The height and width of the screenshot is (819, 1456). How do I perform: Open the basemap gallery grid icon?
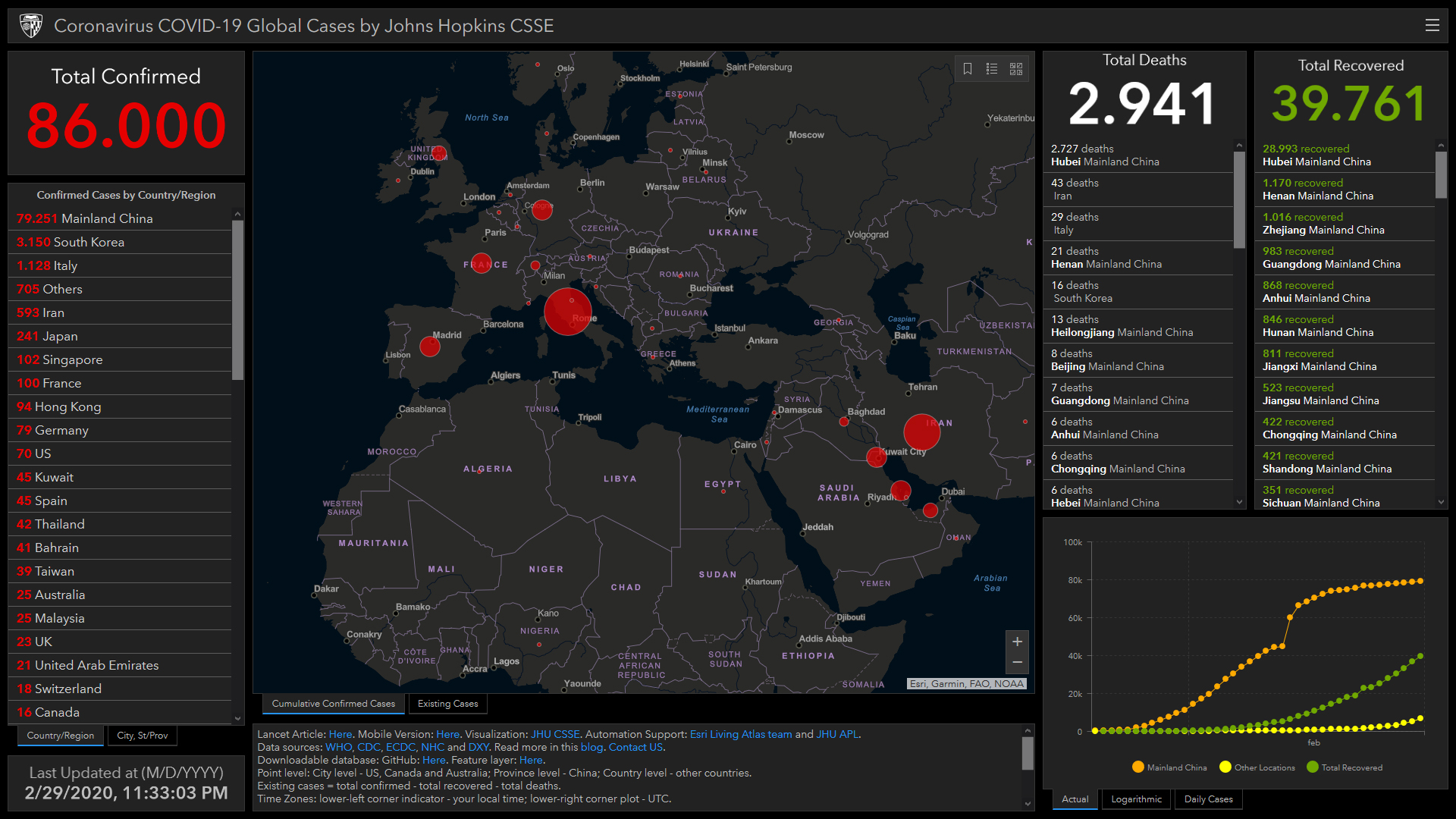tap(1016, 69)
